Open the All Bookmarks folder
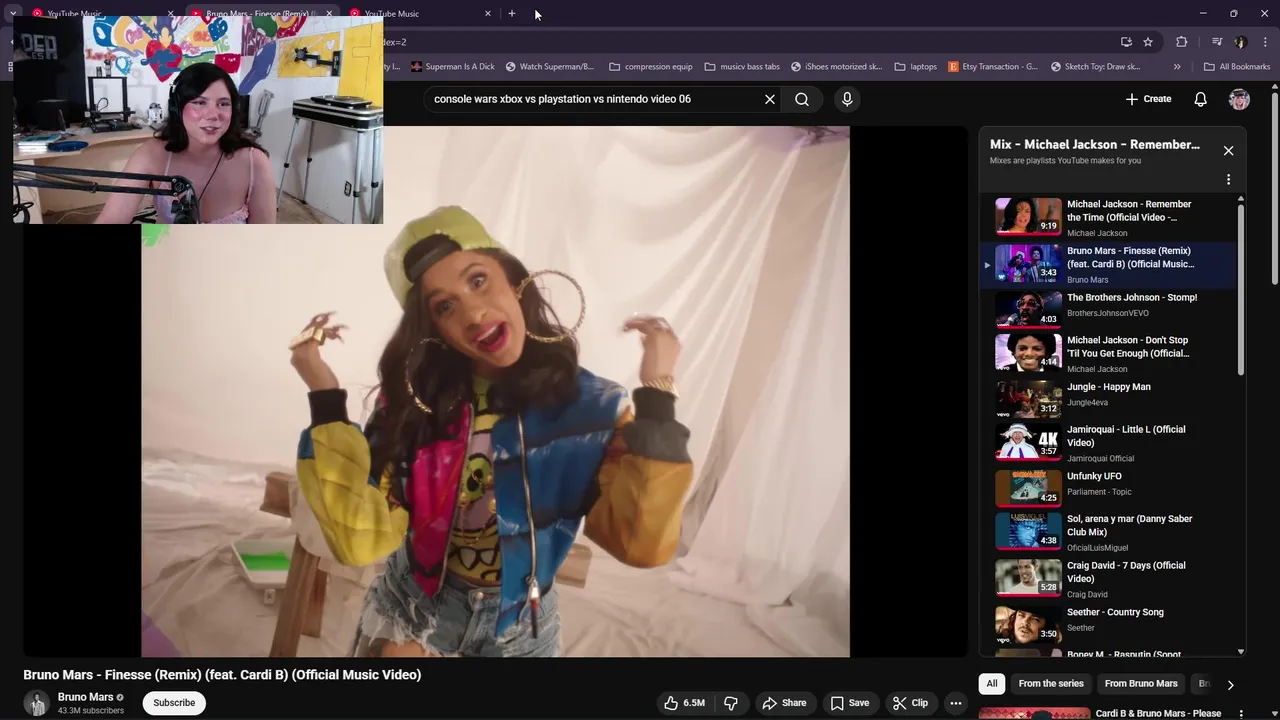The height and width of the screenshot is (720, 1280). click(x=1237, y=67)
